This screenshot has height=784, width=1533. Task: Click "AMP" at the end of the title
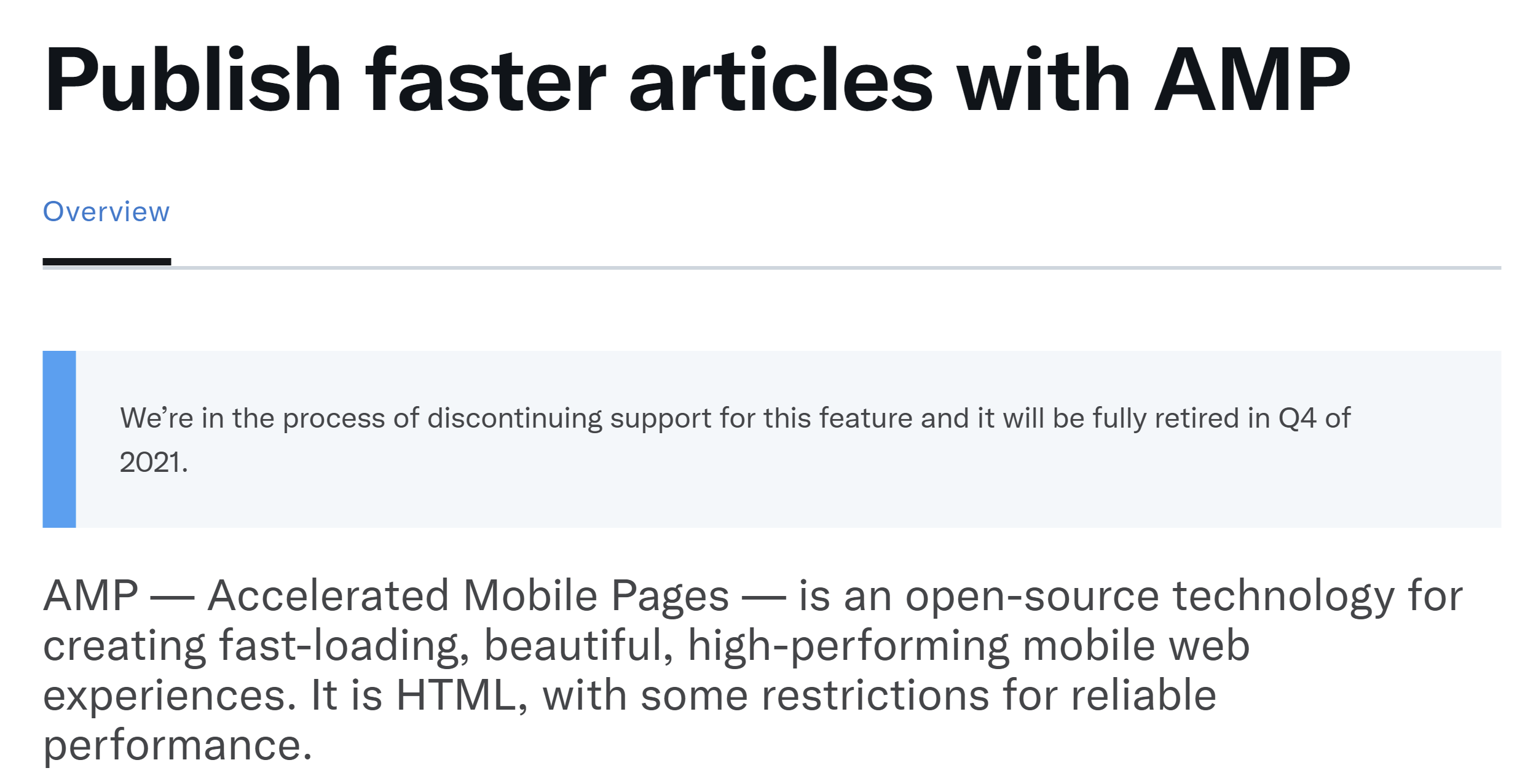click(x=1252, y=80)
